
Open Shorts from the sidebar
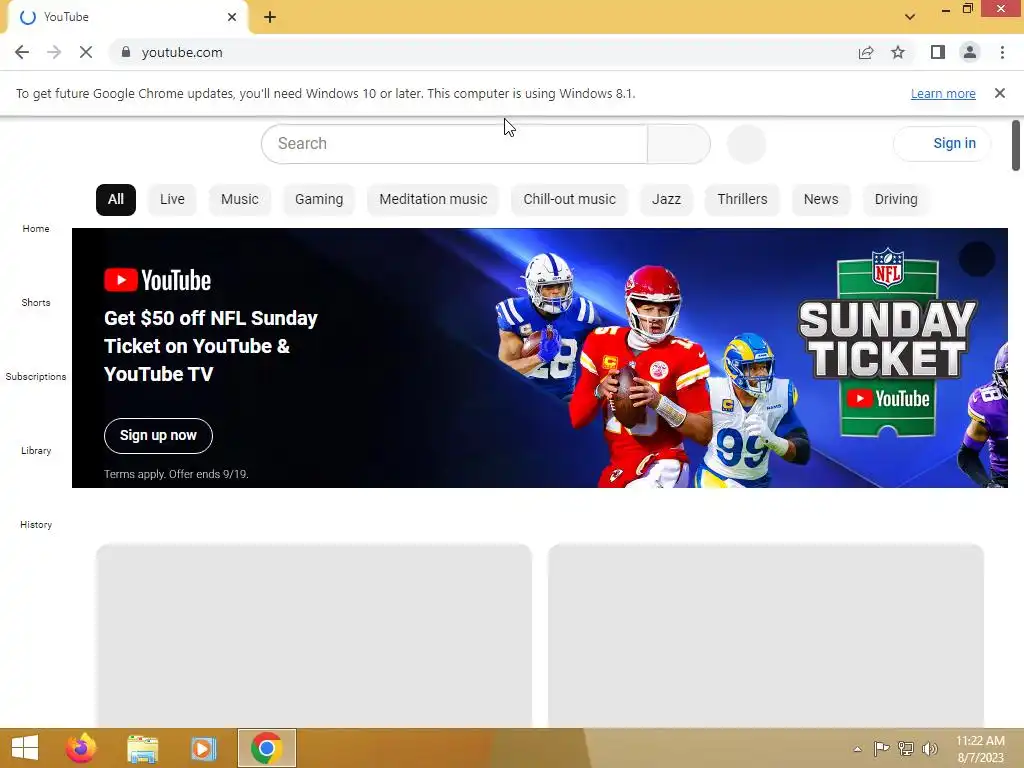click(36, 302)
